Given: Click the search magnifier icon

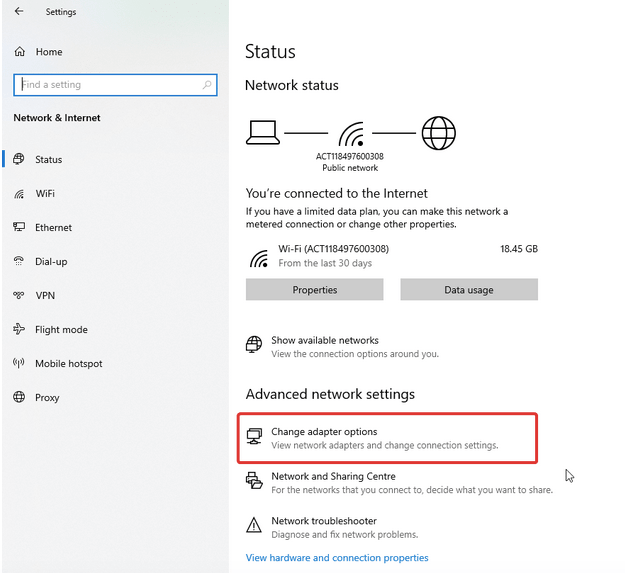Looking at the screenshot, I should pos(207,84).
